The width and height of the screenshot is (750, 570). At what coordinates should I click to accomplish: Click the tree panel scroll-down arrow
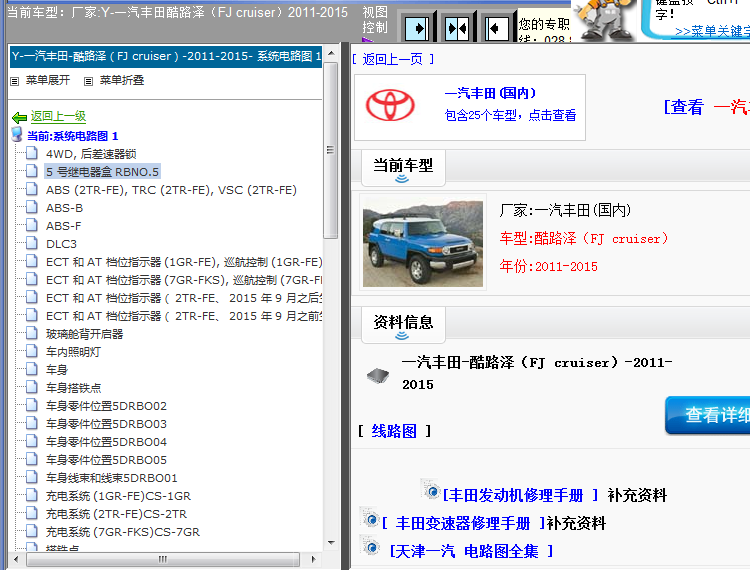coord(331,543)
